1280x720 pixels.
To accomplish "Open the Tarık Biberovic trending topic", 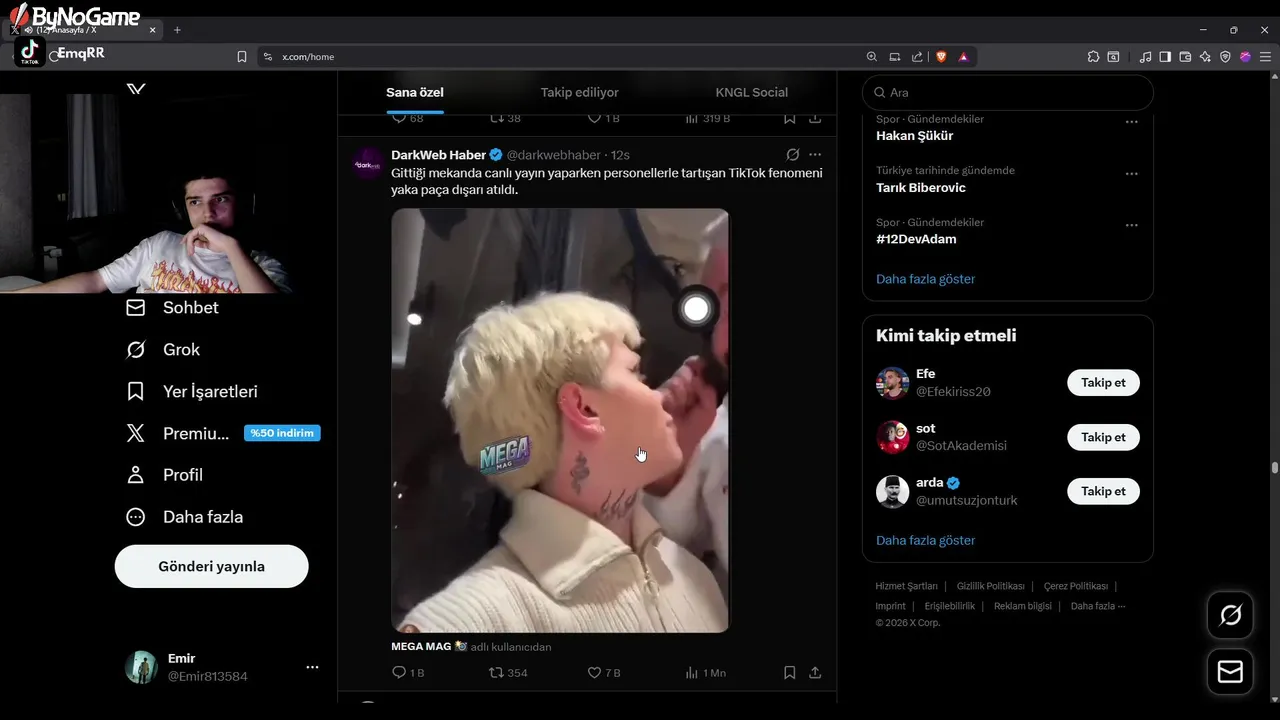I will [x=920, y=188].
